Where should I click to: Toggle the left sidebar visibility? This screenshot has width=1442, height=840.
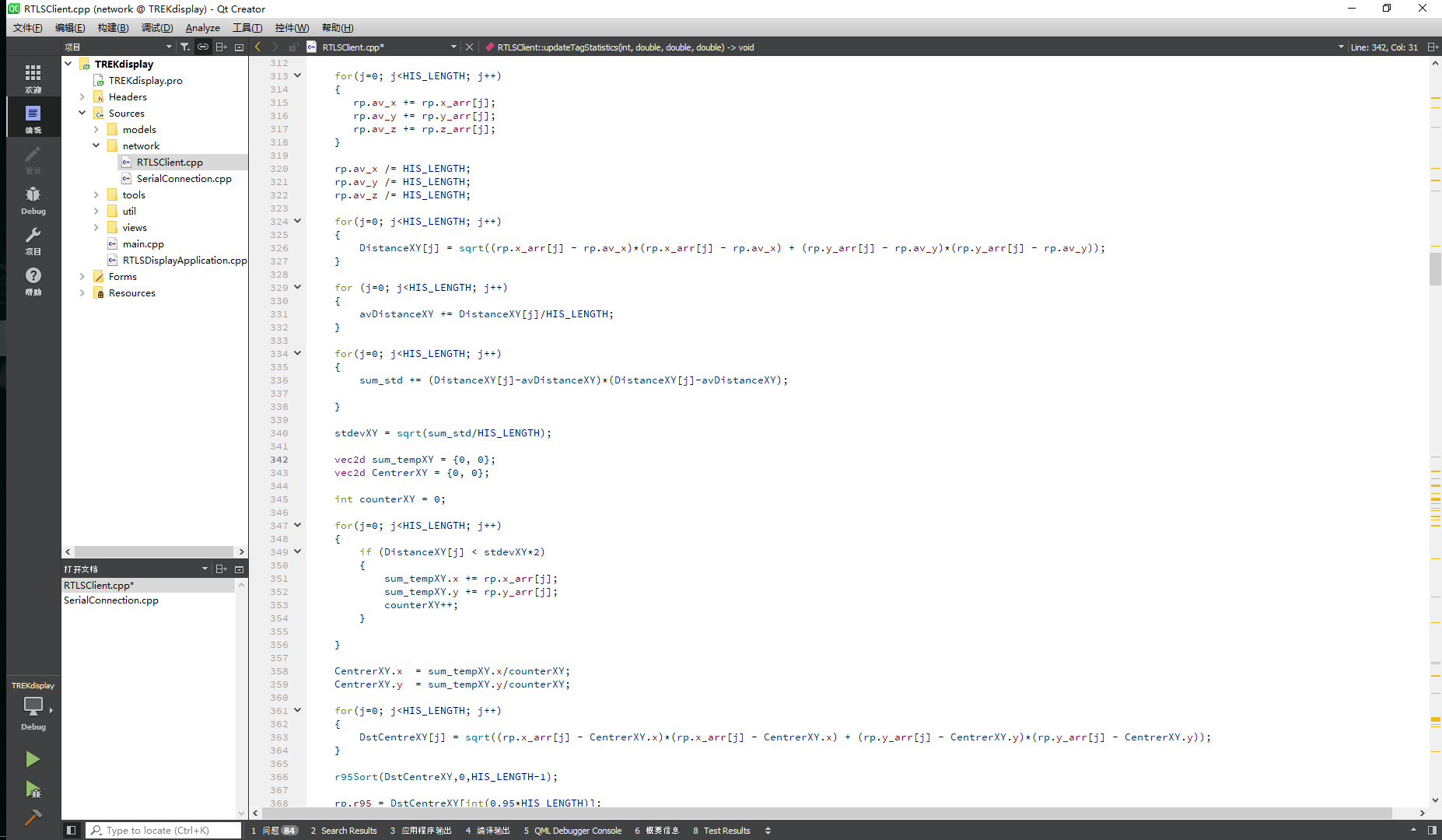pyautogui.click(x=71, y=831)
